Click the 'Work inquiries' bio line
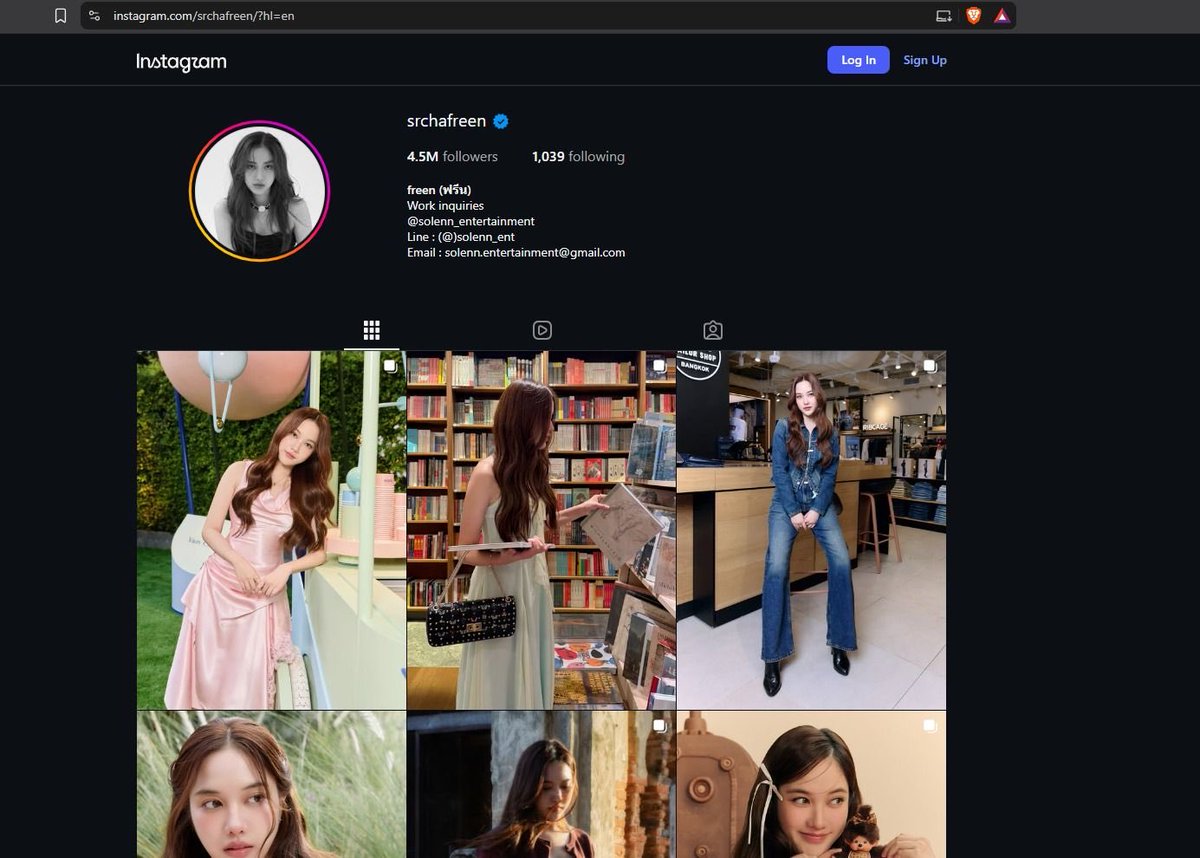Viewport: 1200px width, 858px height. click(445, 206)
